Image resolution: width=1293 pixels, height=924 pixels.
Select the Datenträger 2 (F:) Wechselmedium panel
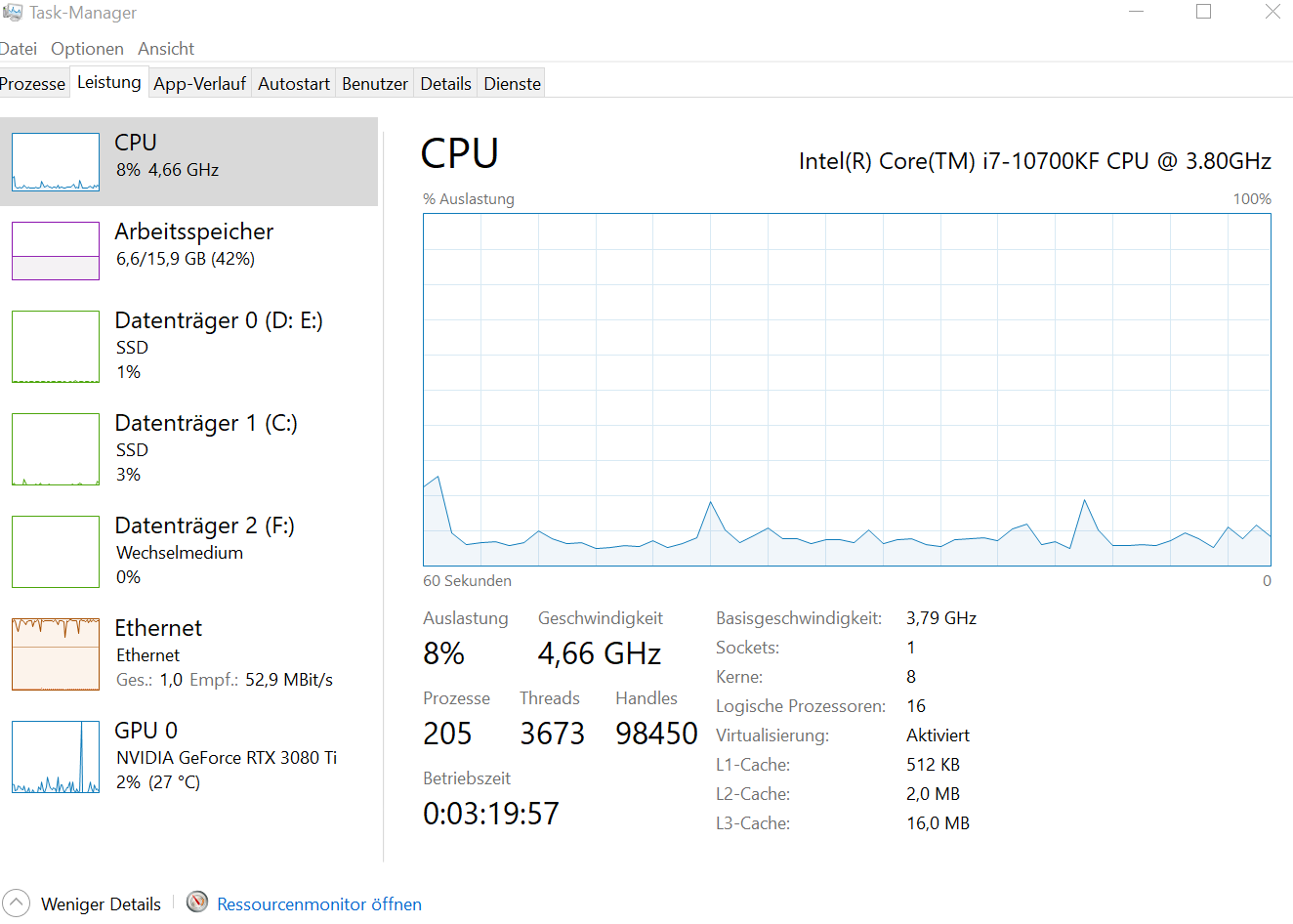(190, 552)
